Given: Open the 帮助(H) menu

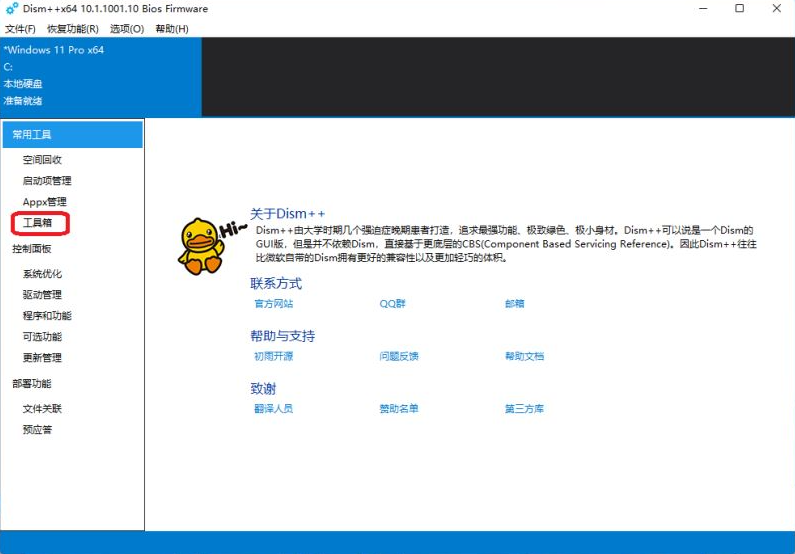Looking at the screenshot, I should tap(172, 29).
